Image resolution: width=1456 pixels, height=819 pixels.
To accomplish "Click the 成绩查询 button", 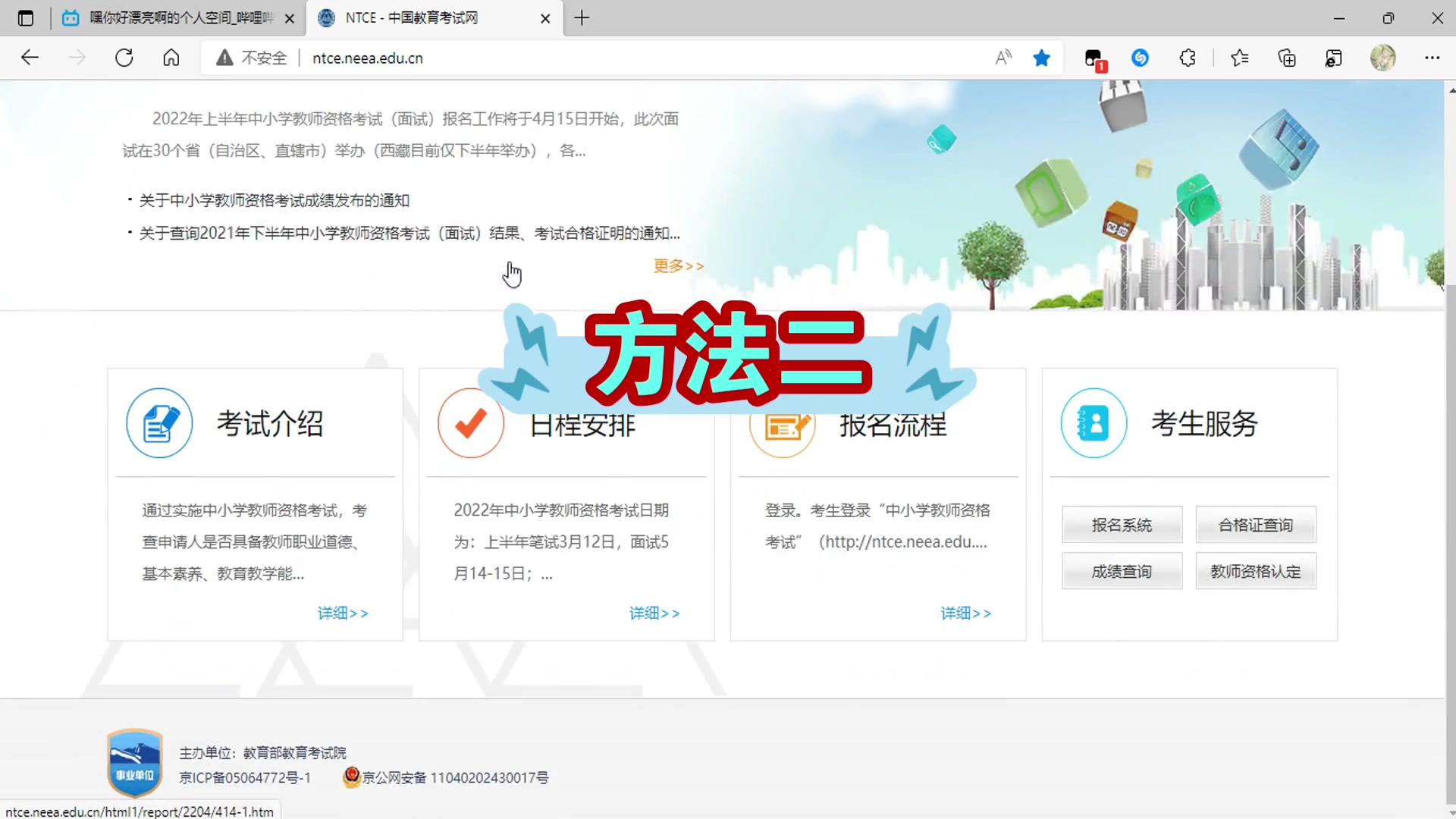I will point(1122,571).
